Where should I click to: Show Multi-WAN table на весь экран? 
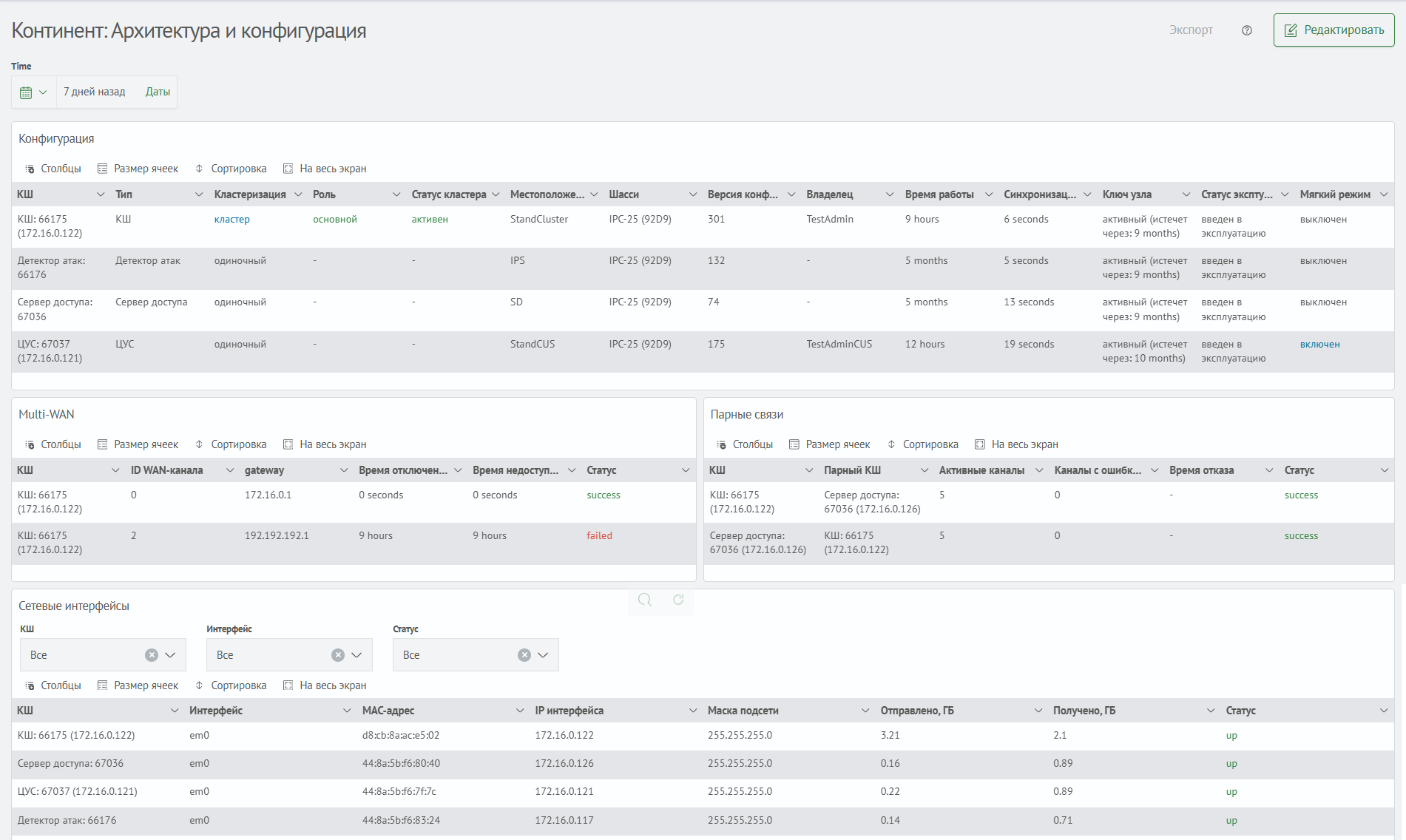(325, 444)
